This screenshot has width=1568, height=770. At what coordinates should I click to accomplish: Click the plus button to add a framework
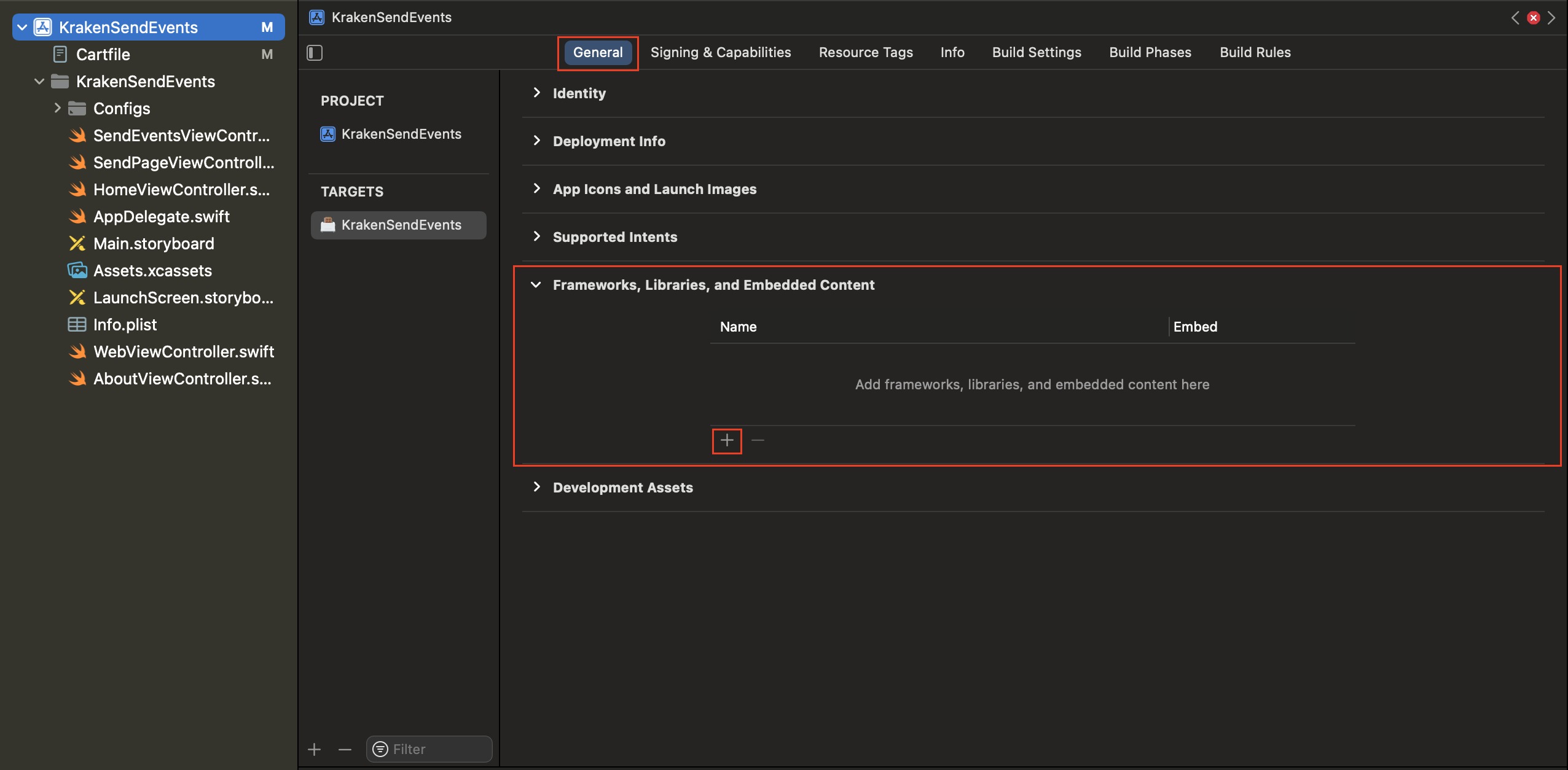(x=727, y=440)
